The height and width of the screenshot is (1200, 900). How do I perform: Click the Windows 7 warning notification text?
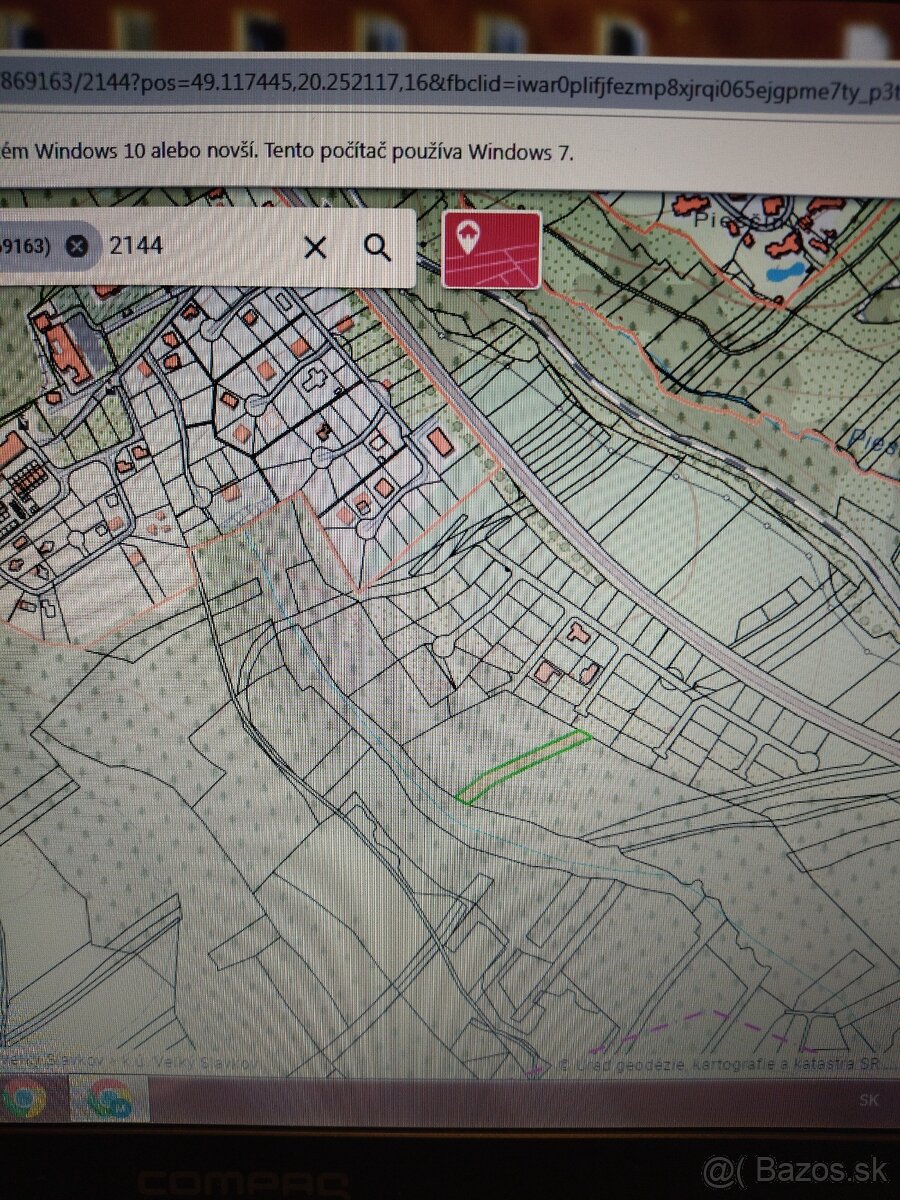click(287, 153)
